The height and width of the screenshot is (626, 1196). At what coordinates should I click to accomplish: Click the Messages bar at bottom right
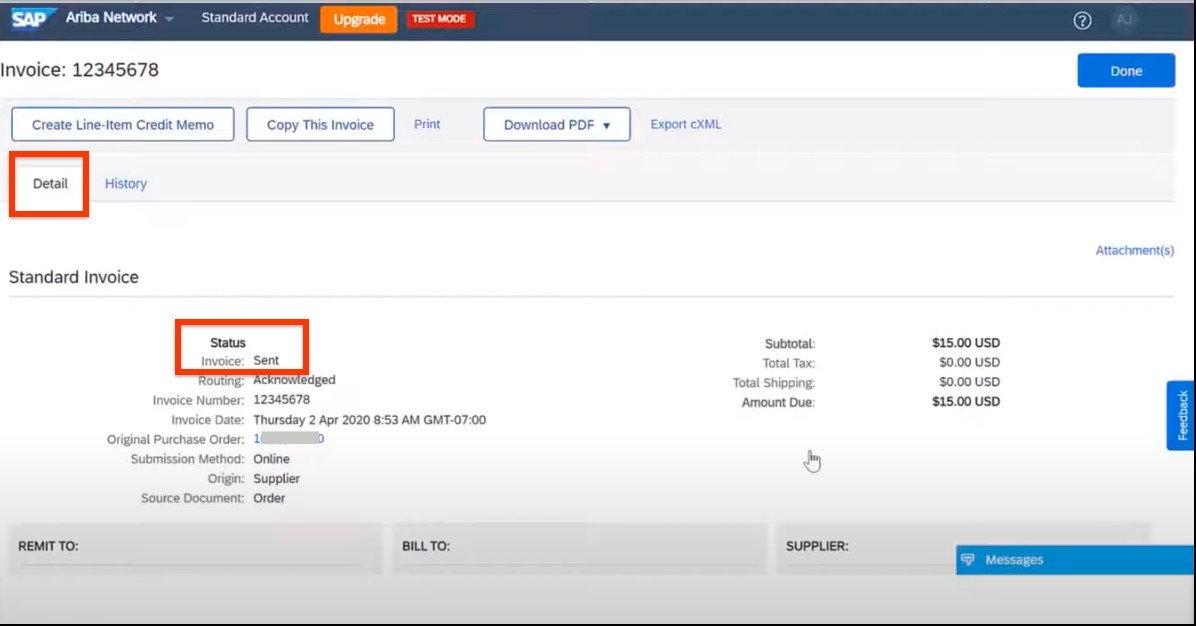[1070, 560]
